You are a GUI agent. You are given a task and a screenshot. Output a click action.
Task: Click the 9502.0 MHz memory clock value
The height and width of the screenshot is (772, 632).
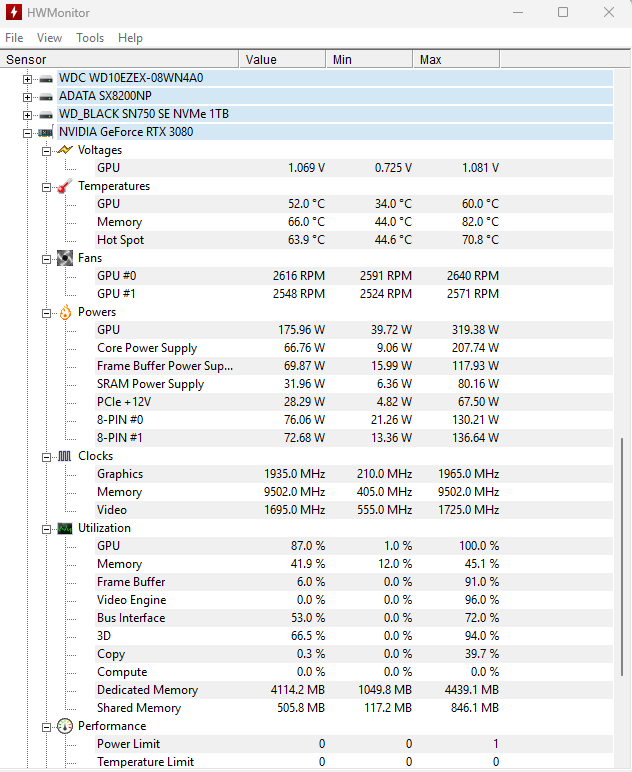point(294,492)
